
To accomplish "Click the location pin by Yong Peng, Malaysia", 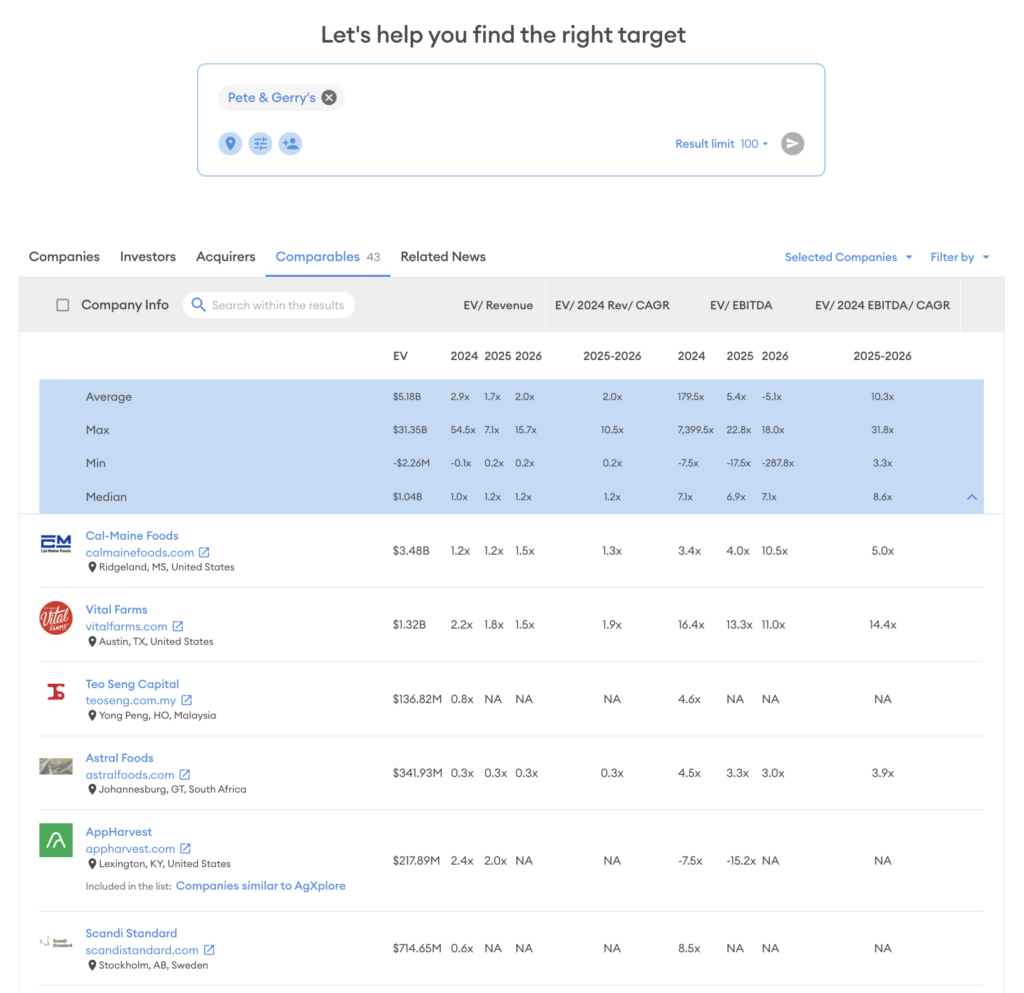I will 92,716.
